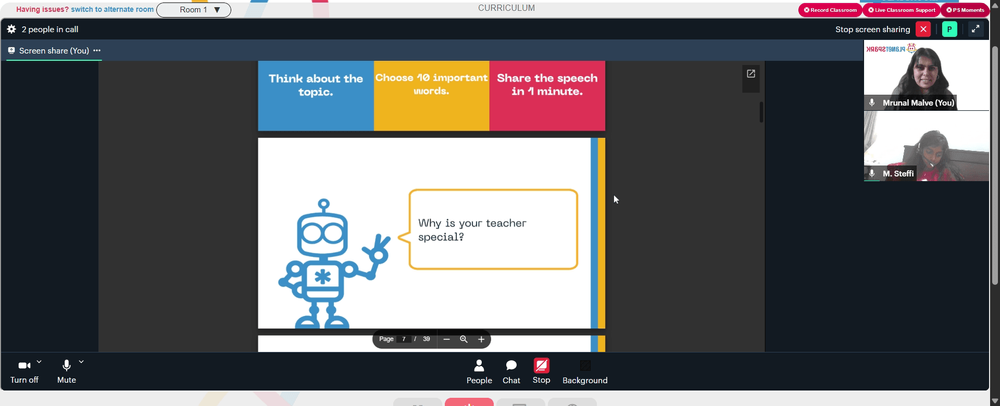
Task: Click Record Classroom button
Action: point(830,10)
